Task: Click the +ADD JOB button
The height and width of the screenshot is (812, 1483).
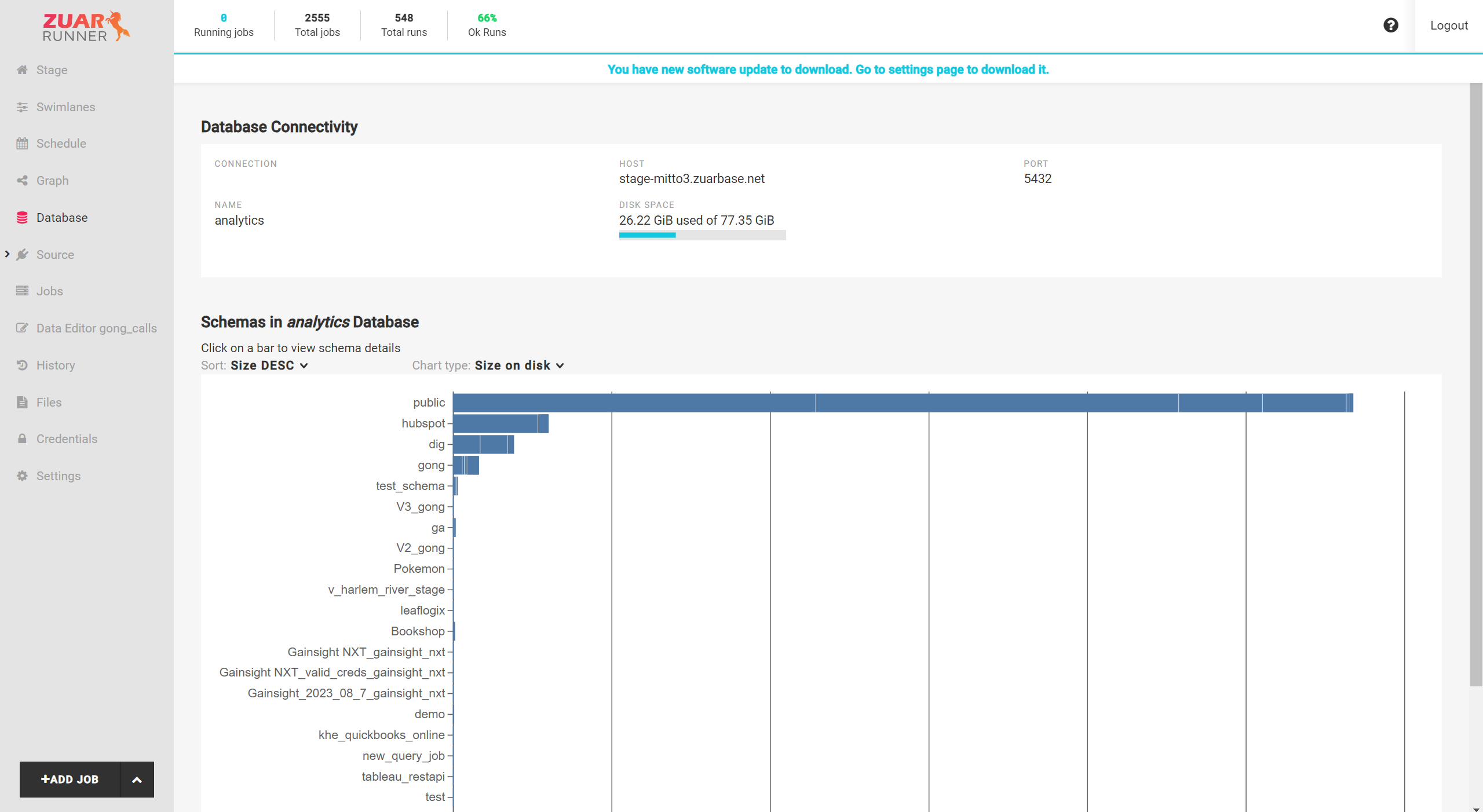Action: tap(70, 780)
